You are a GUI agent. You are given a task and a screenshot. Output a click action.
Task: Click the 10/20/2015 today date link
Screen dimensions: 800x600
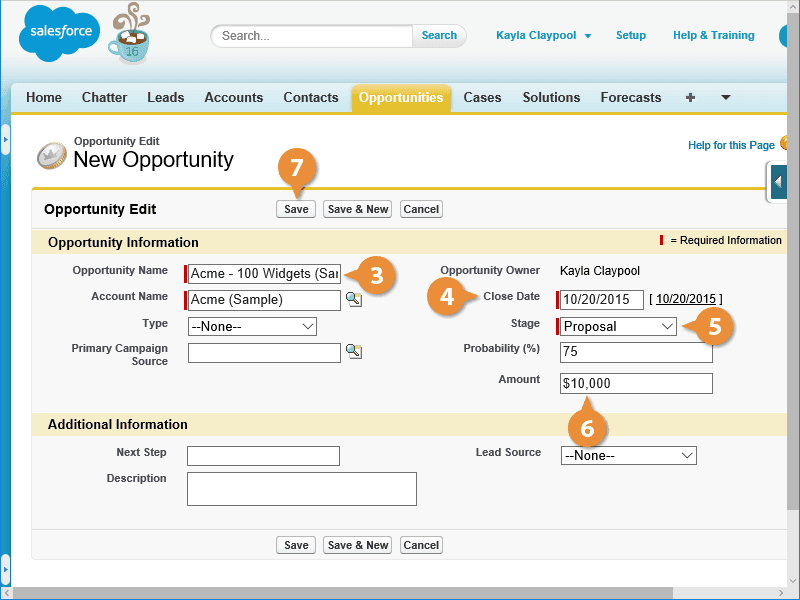686,299
